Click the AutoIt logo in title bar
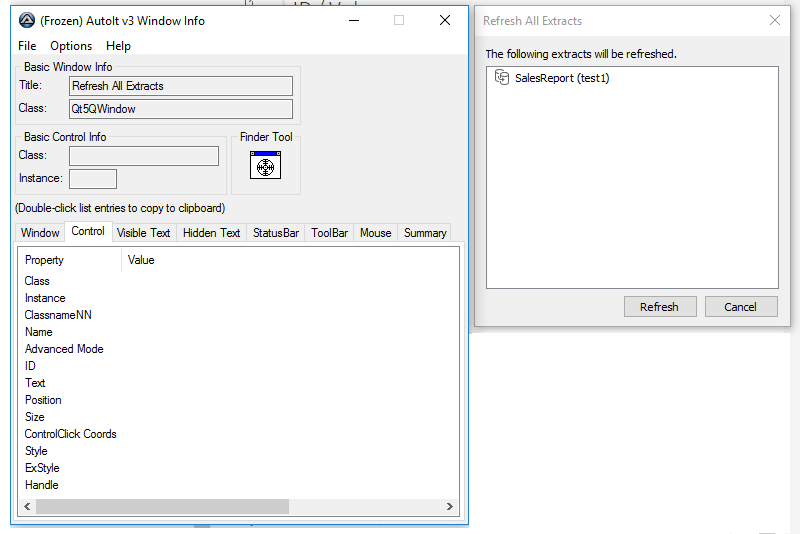The width and height of the screenshot is (800, 534). [x=27, y=20]
